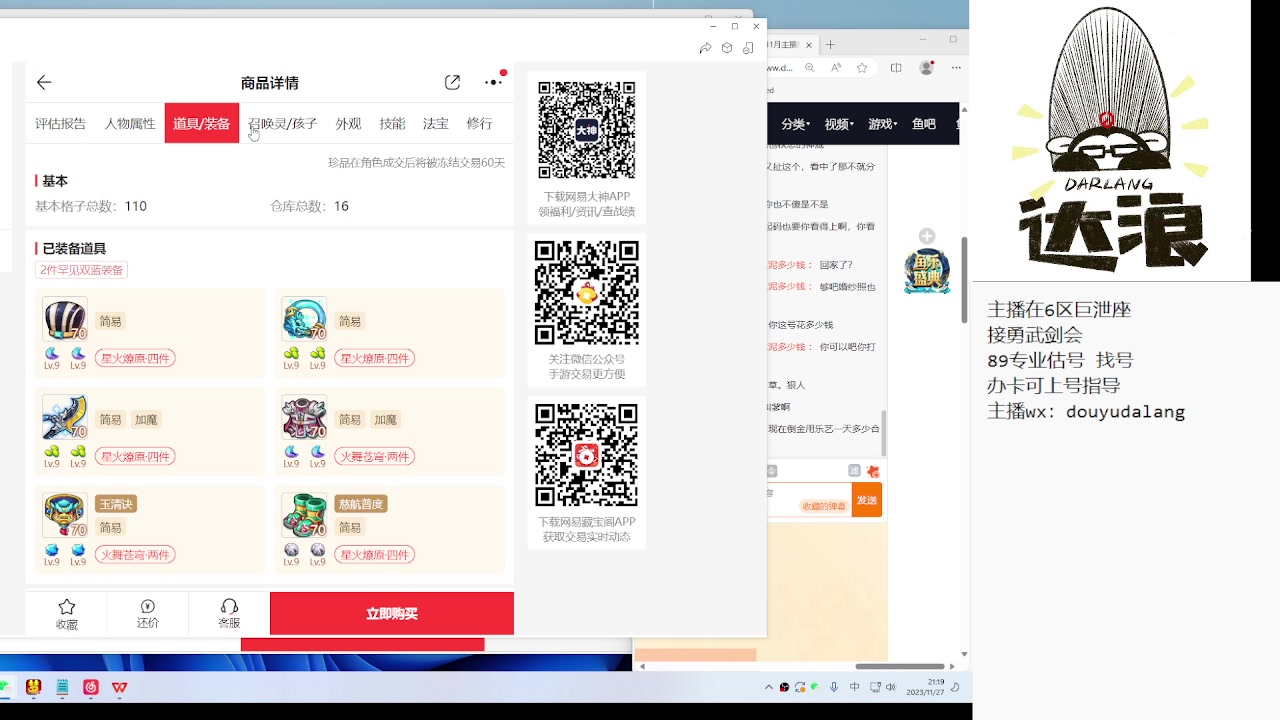Image resolution: width=1280 pixels, height=720 pixels.
Task: Click the 微信公众号 QR code
Action: point(587,293)
